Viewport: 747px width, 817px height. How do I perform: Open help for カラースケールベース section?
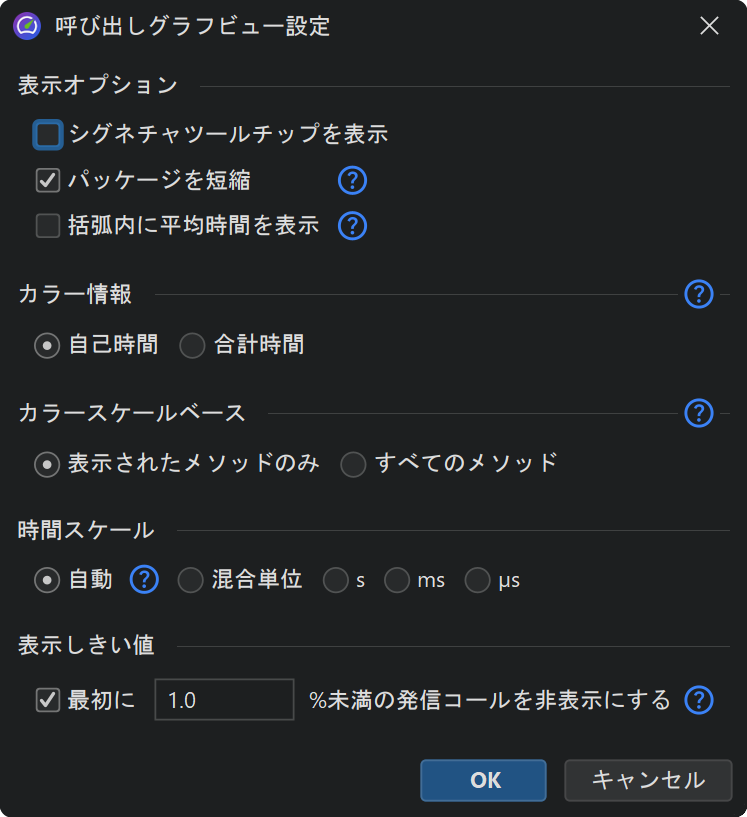pos(699,412)
